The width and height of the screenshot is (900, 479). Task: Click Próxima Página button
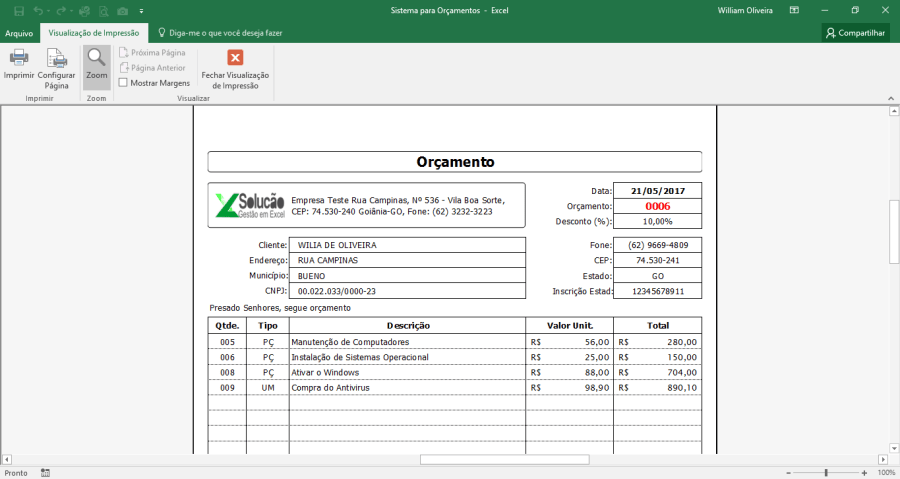pos(152,53)
